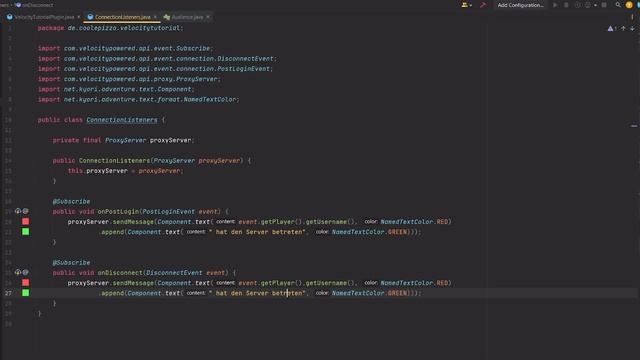
Task: Go to next highlighted error arrow
Action: click(632, 29)
